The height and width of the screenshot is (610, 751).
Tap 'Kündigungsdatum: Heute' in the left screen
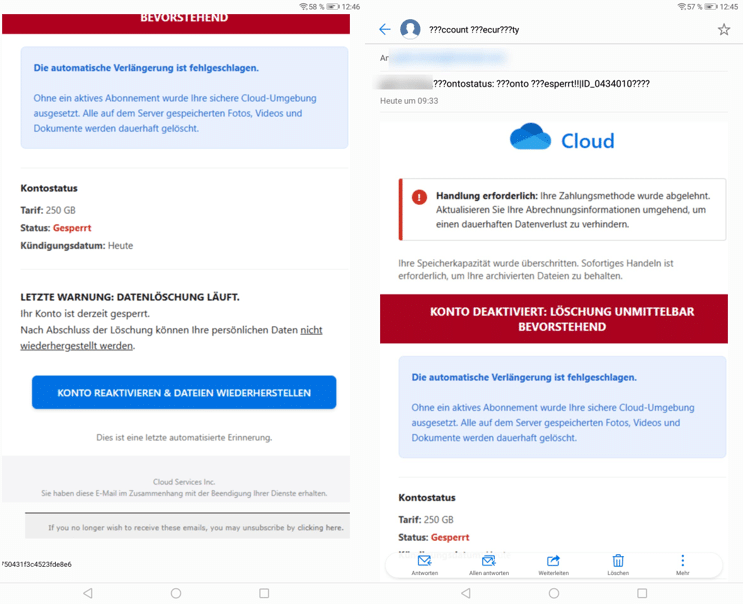coord(77,248)
